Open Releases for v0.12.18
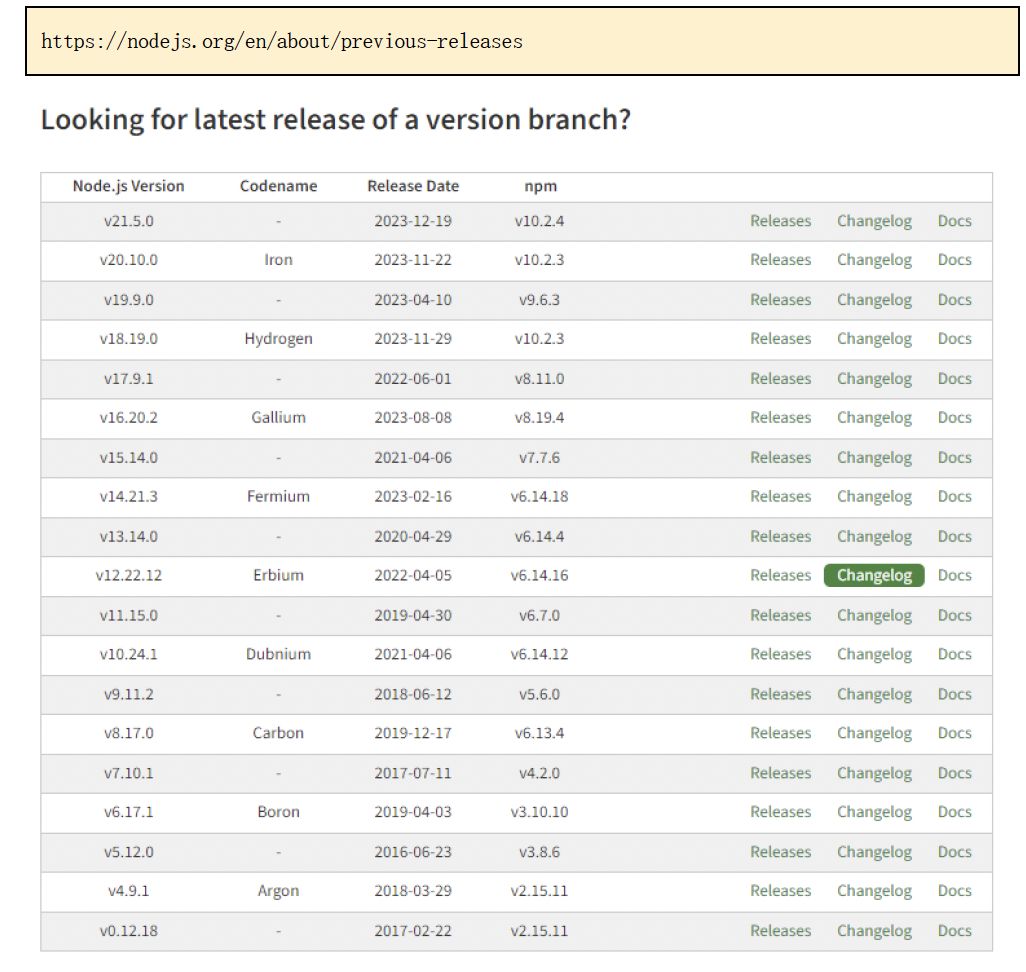Viewport: 1026px width, 972px height. [780, 931]
